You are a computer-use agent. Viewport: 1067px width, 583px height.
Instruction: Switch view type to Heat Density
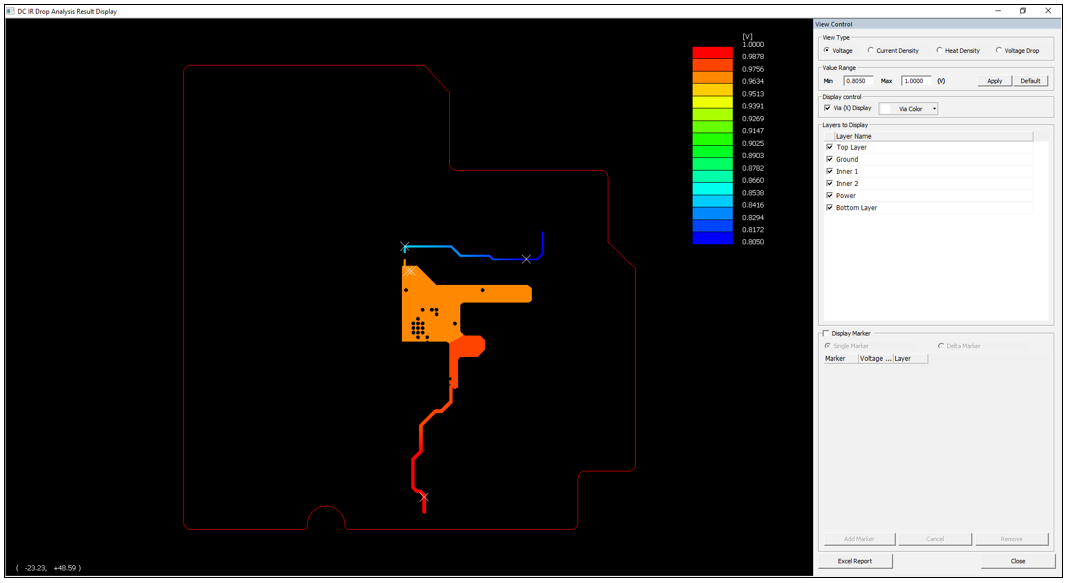click(939, 50)
